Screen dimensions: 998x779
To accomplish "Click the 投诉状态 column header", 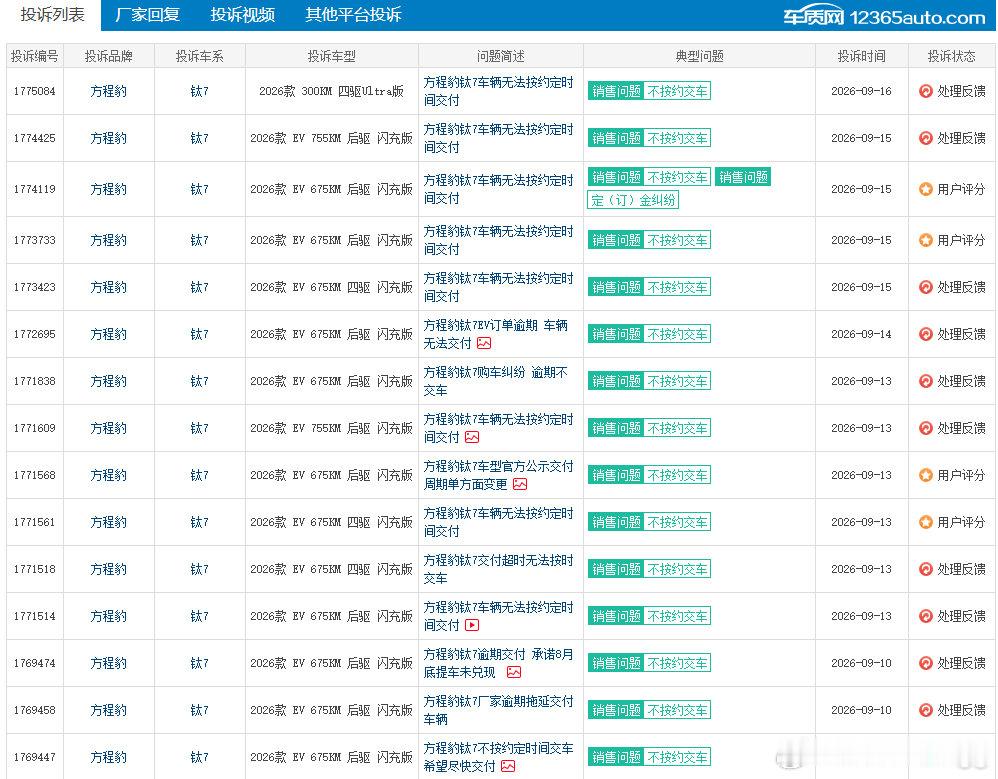I will pos(952,57).
